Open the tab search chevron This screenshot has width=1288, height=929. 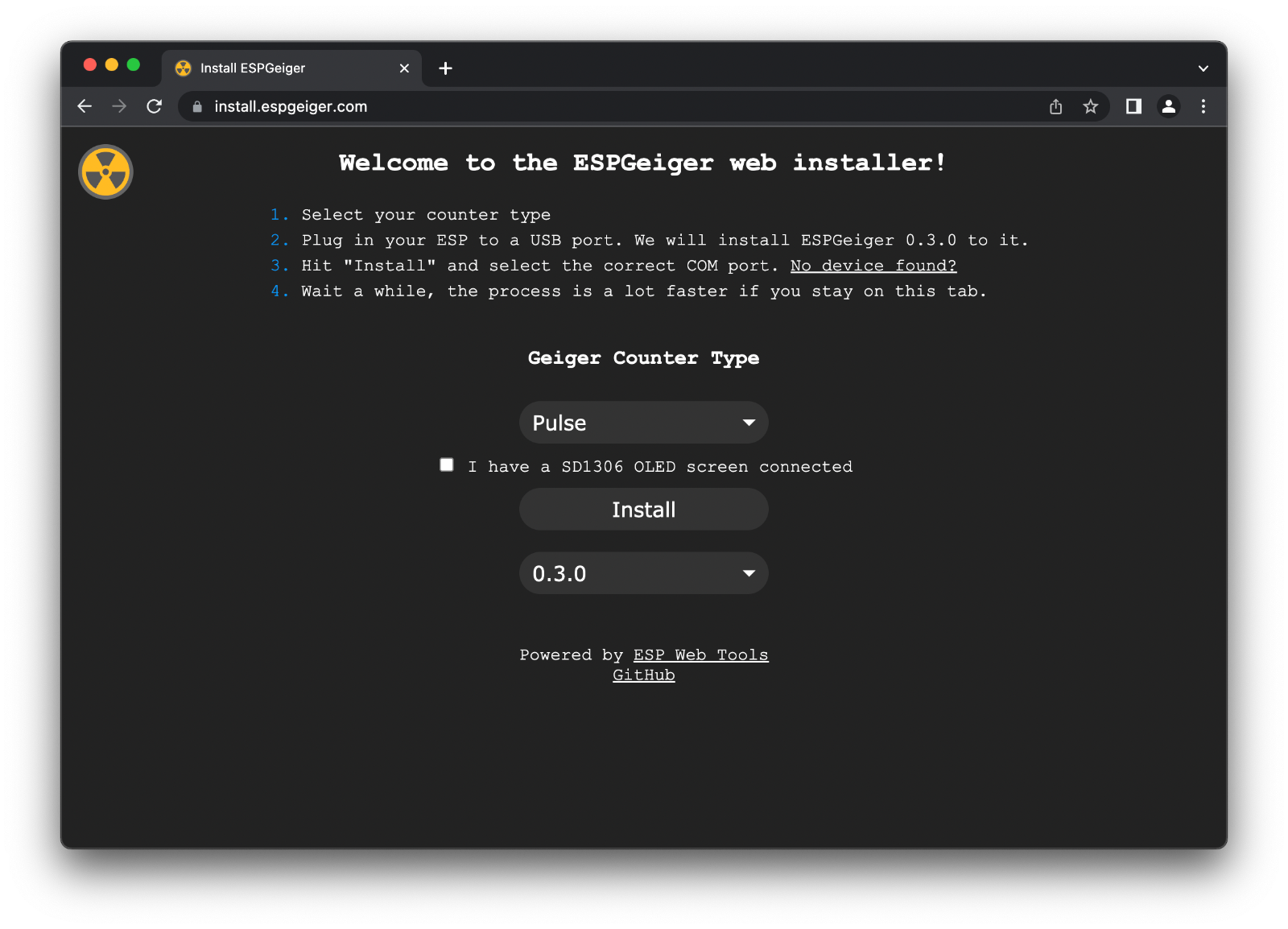(1203, 68)
